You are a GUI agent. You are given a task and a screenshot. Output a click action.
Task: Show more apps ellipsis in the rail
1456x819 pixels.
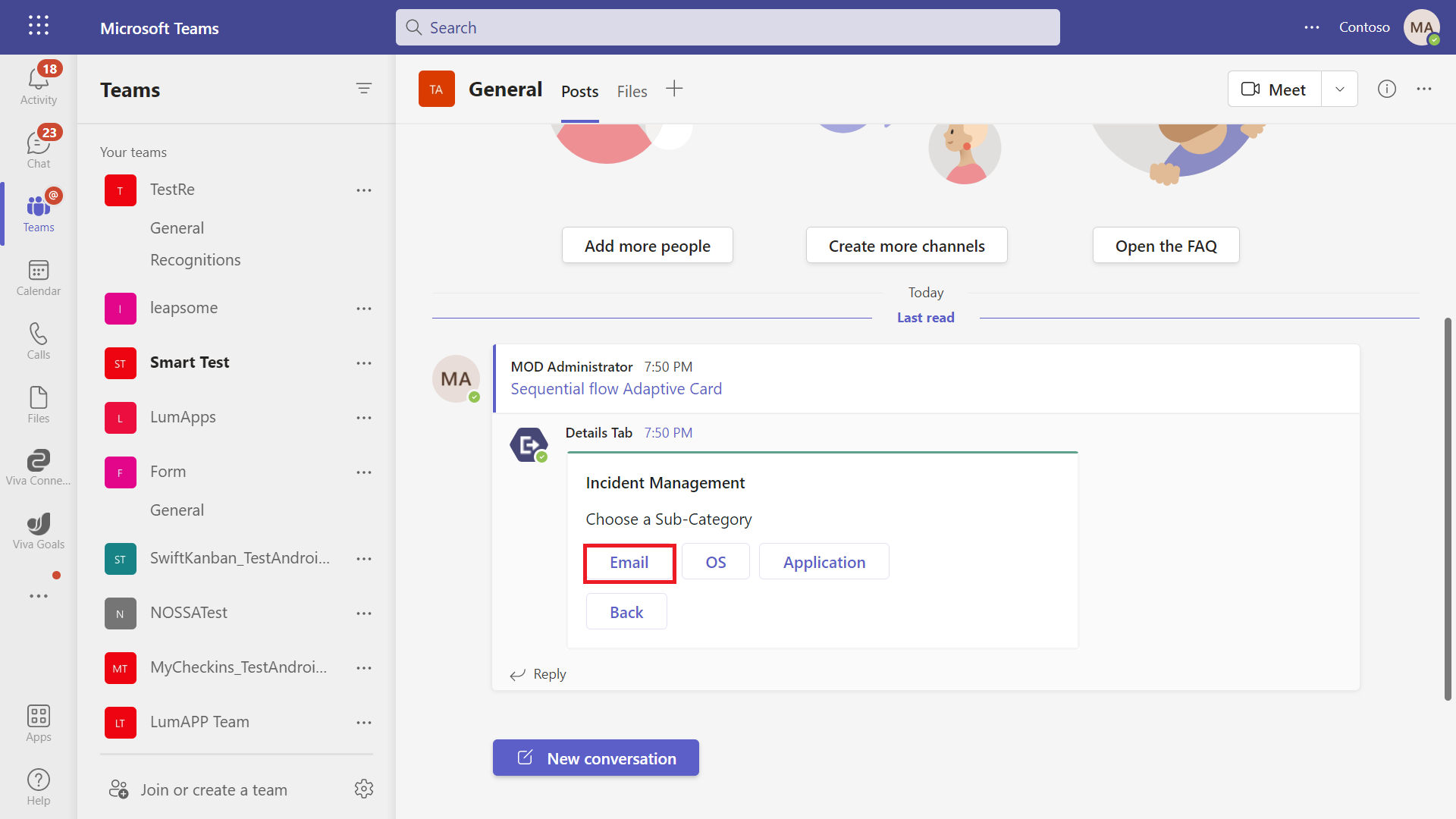[x=39, y=596]
